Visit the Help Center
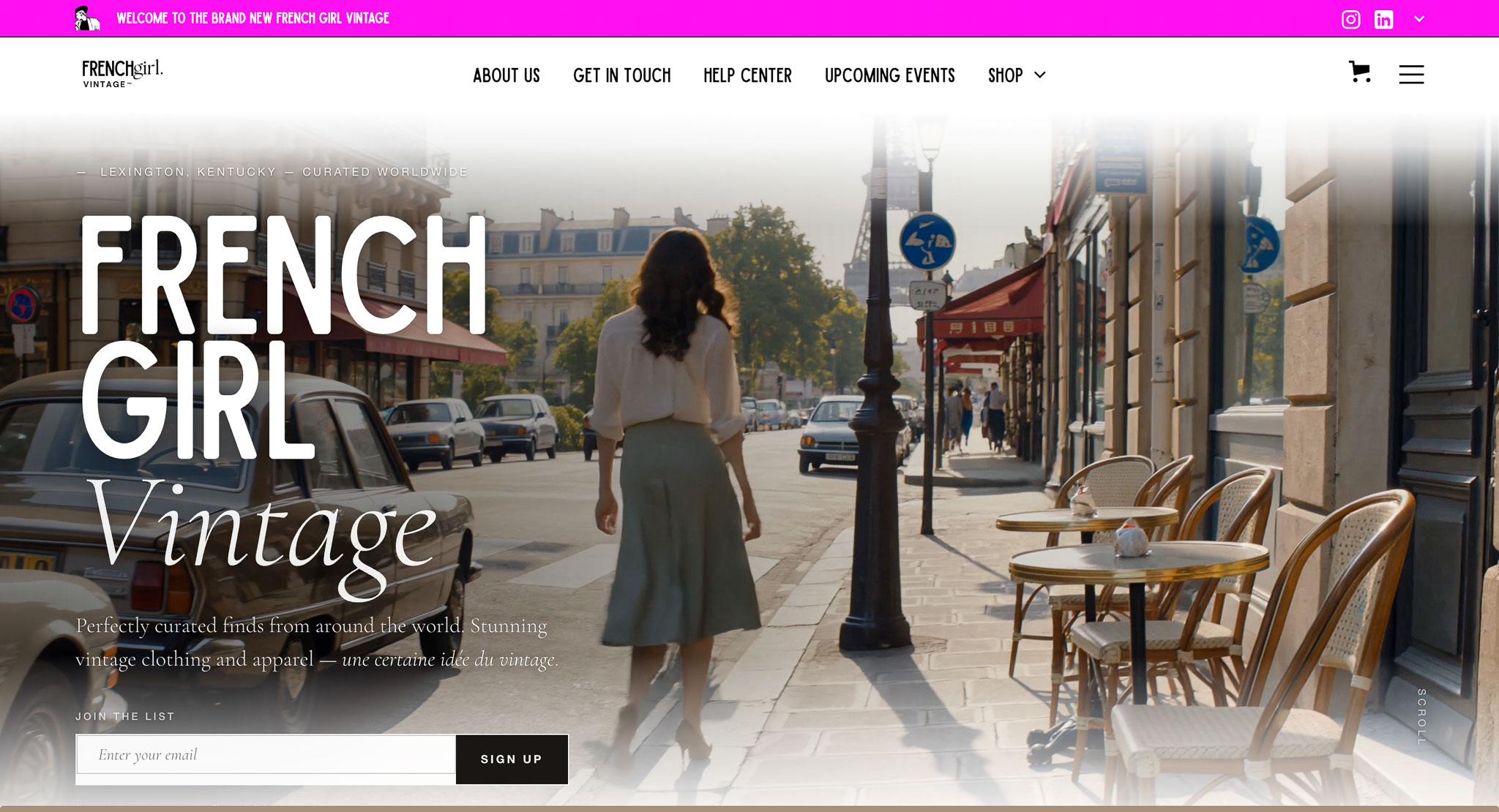 coord(747,75)
